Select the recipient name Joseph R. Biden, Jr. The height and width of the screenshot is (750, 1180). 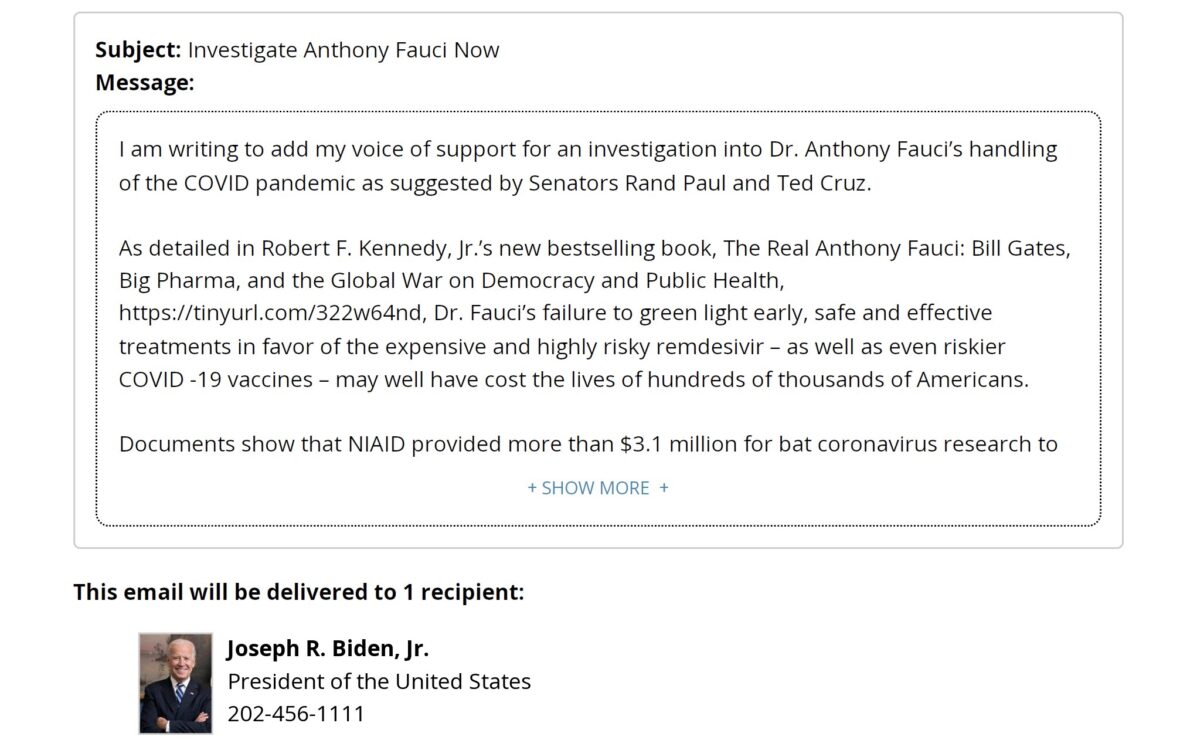click(327, 648)
